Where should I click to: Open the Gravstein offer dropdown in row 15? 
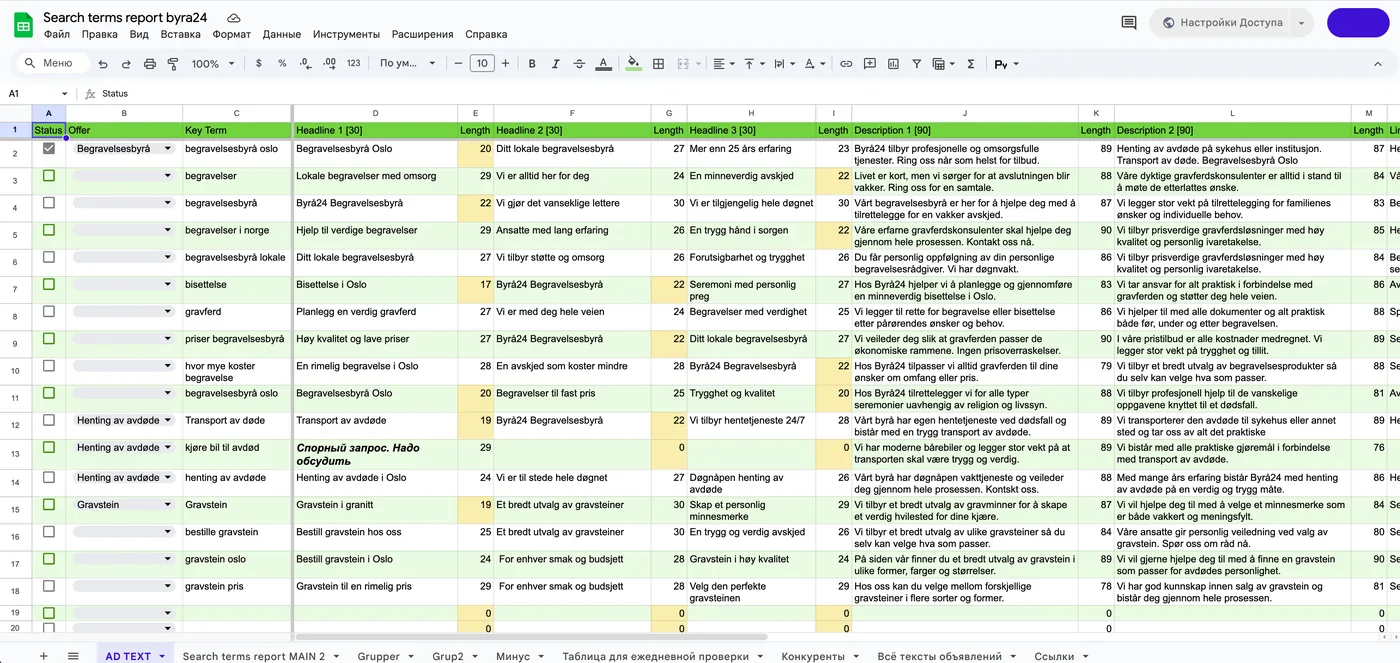[124, 505]
